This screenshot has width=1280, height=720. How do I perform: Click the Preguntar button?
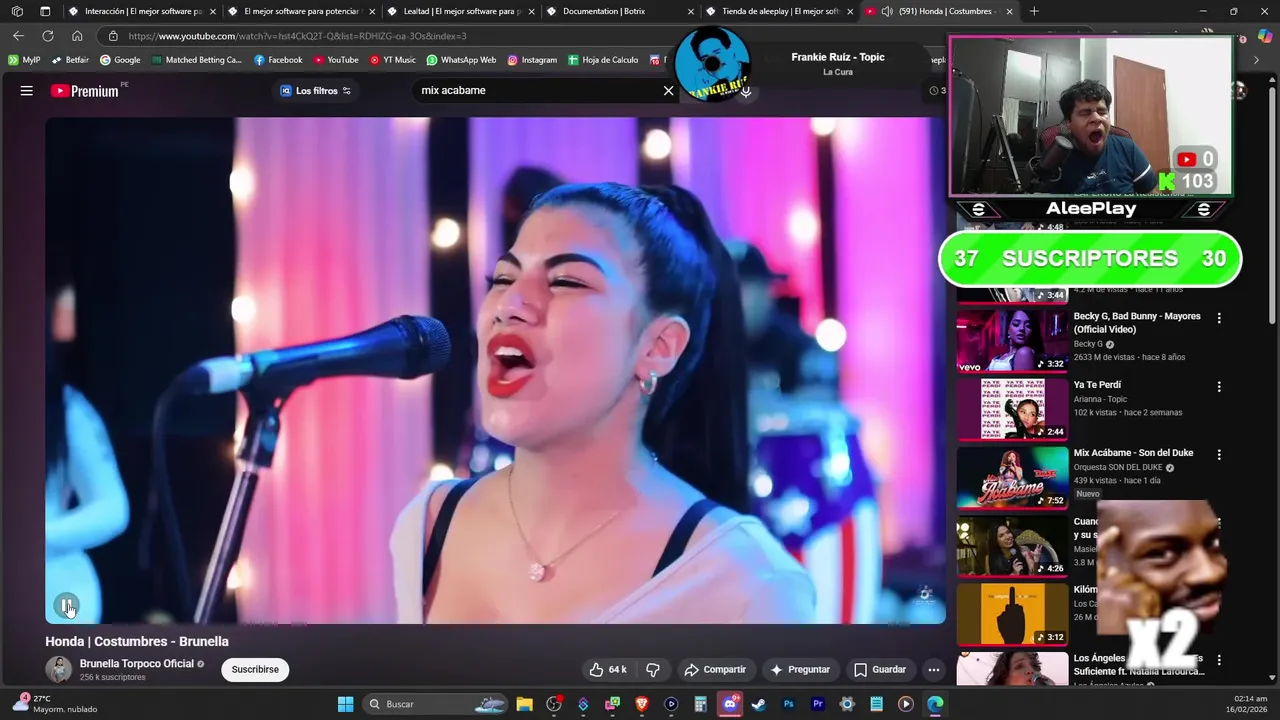click(800, 670)
